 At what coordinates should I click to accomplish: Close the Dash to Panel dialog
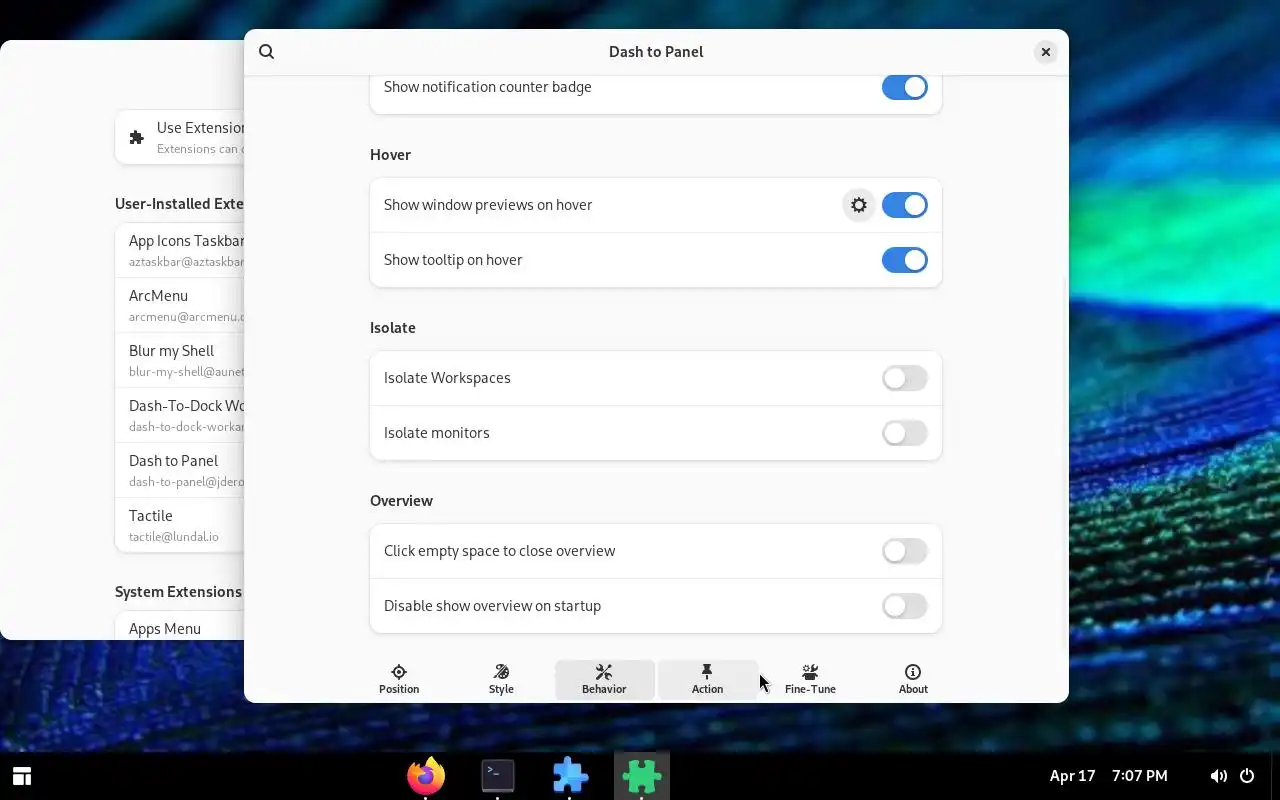(1045, 52)
